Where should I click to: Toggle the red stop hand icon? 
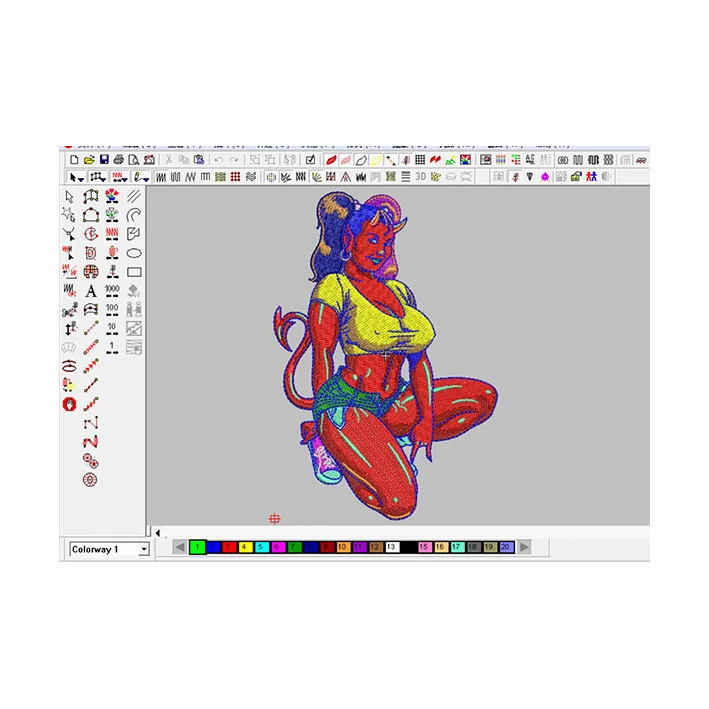(x=69, y=404)
